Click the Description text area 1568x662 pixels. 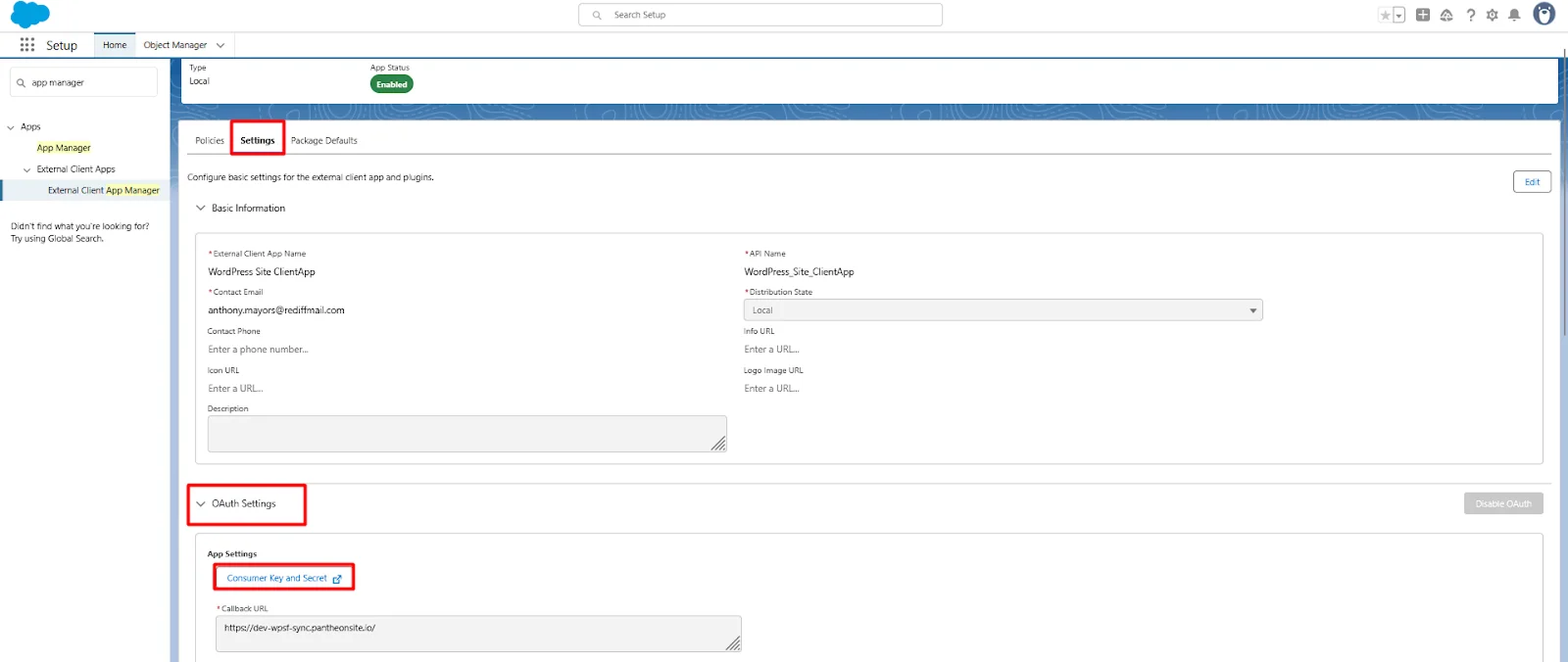(466, 434)
